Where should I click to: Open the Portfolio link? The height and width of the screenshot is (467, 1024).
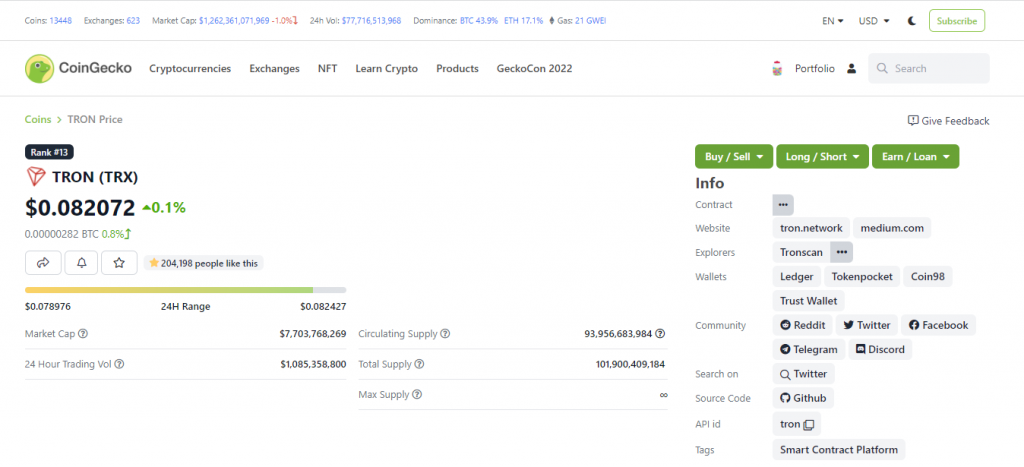[x=814, y=69]
